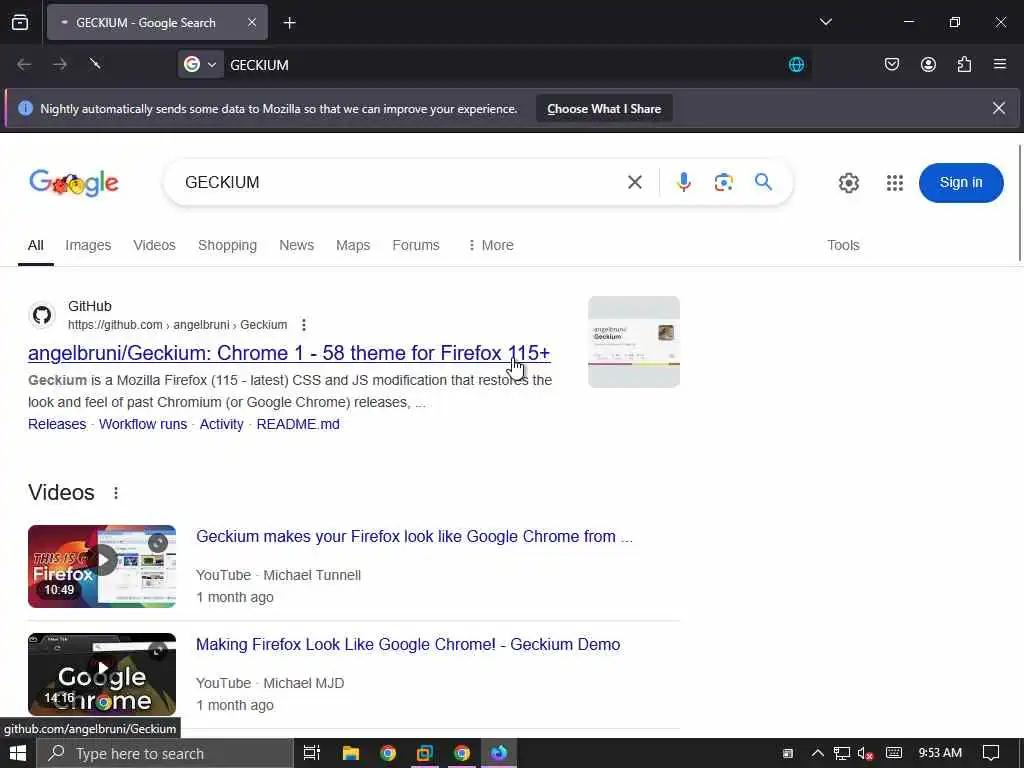Go back with the back arrow
Viewport: 1024px width, 768px height.
(x=24, y=64)
